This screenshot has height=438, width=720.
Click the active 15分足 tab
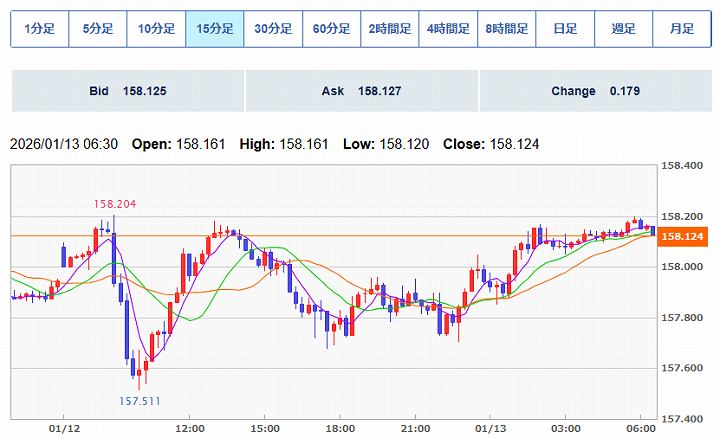(x=215, y=29)
